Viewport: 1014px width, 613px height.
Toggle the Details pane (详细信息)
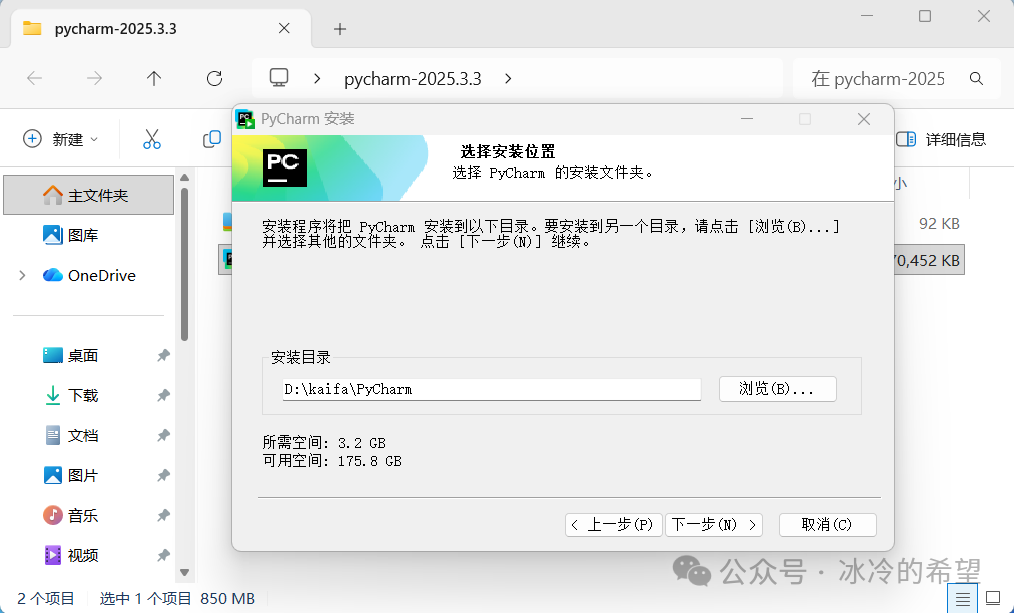pyautogui.click(x=940, y=139)
